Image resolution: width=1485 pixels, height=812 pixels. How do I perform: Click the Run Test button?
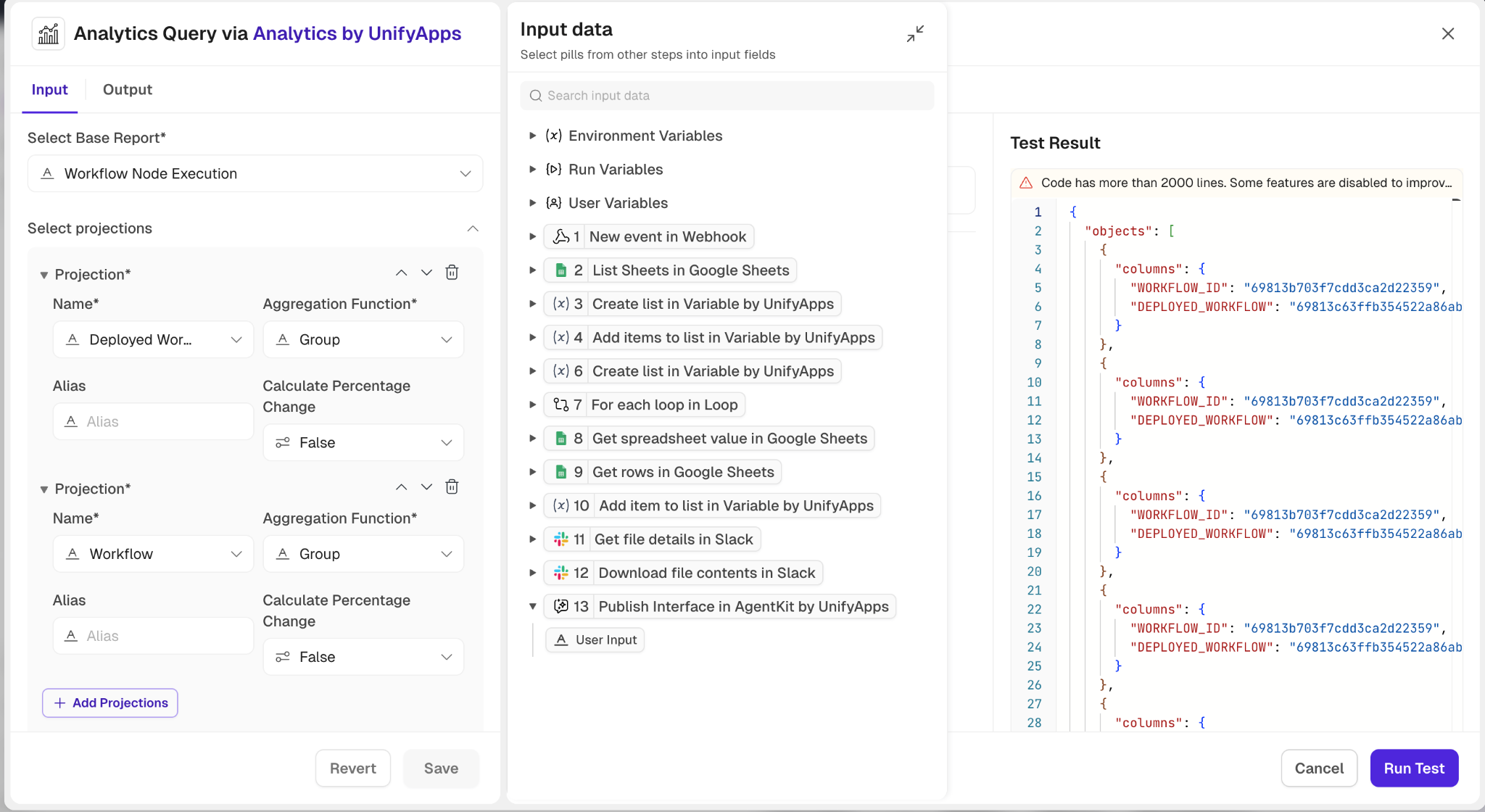[1414, 768]
